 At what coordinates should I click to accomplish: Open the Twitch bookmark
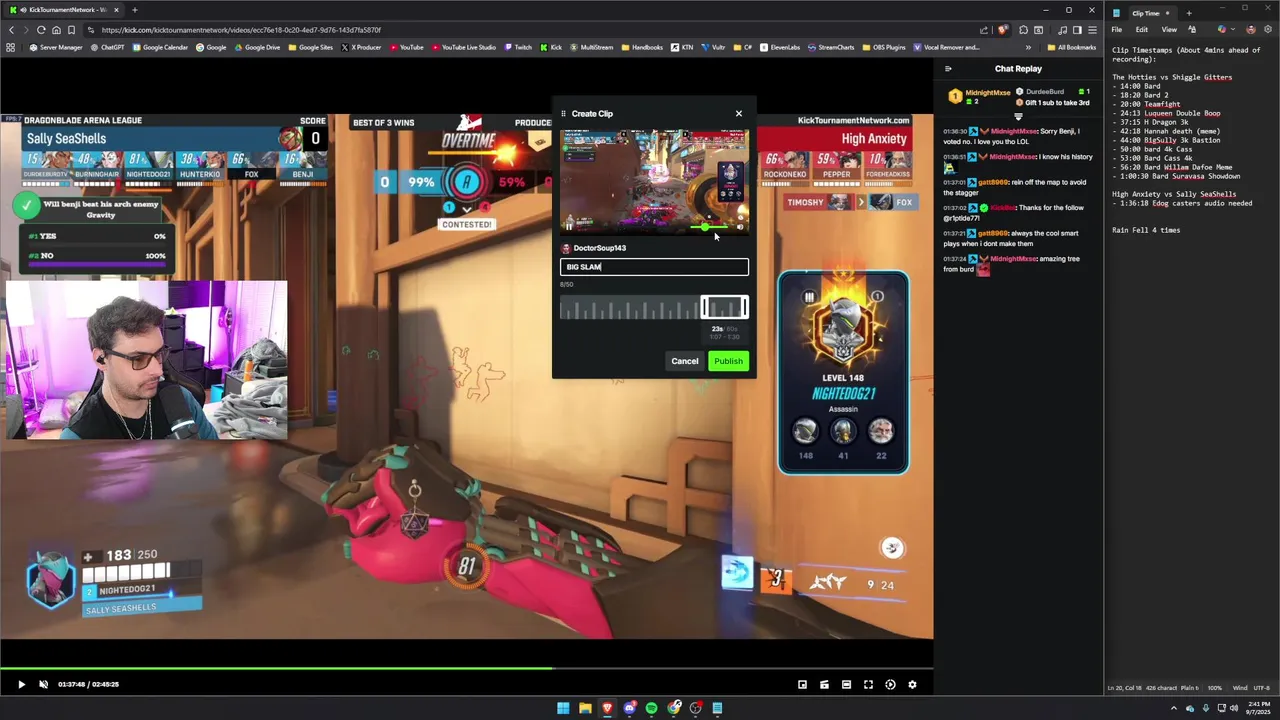(519, 47)
